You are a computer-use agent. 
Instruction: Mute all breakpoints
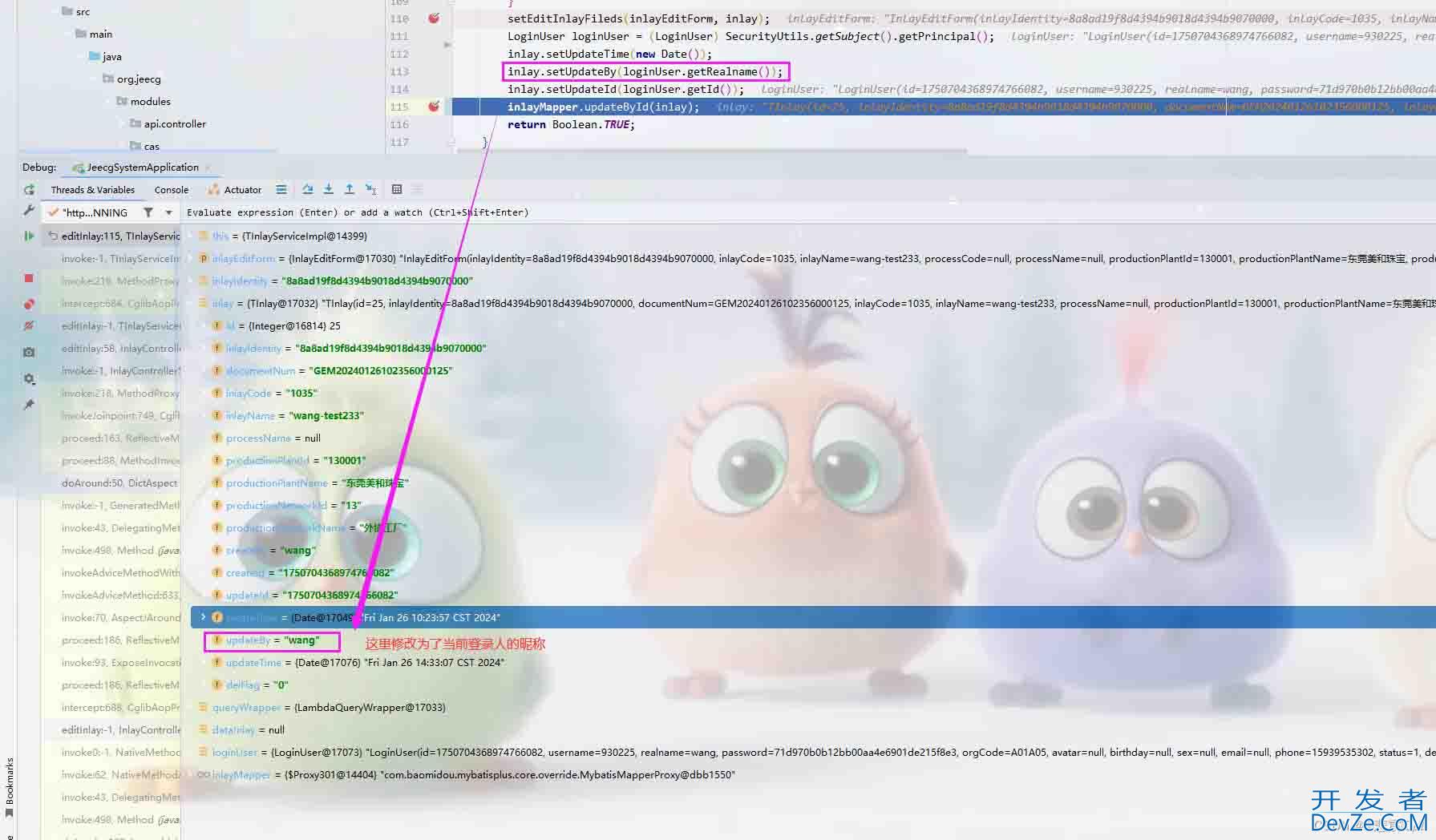coord(29,325)
